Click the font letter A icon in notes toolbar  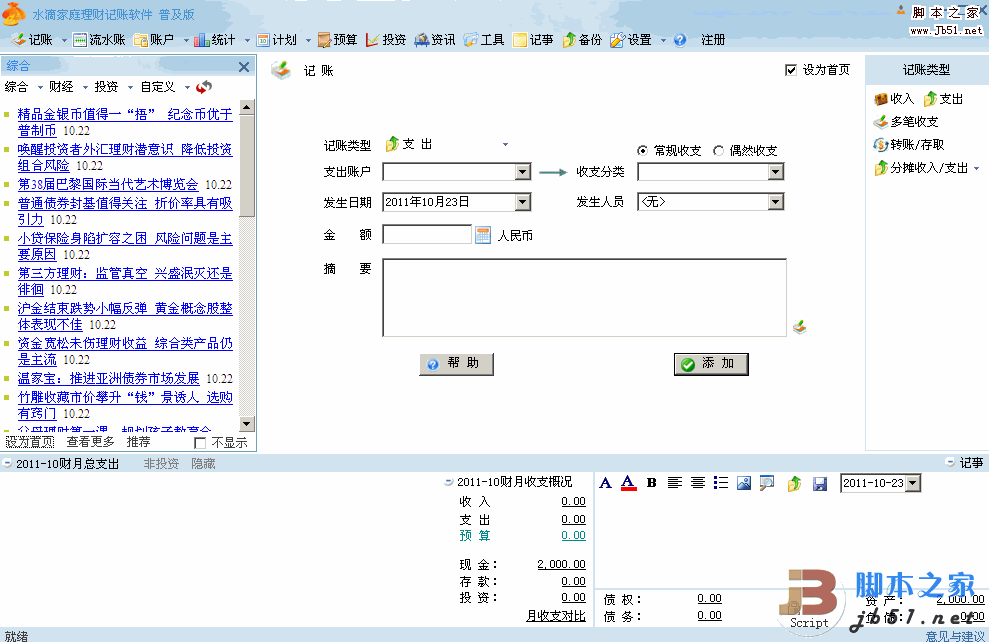click(x=606, y=483)
